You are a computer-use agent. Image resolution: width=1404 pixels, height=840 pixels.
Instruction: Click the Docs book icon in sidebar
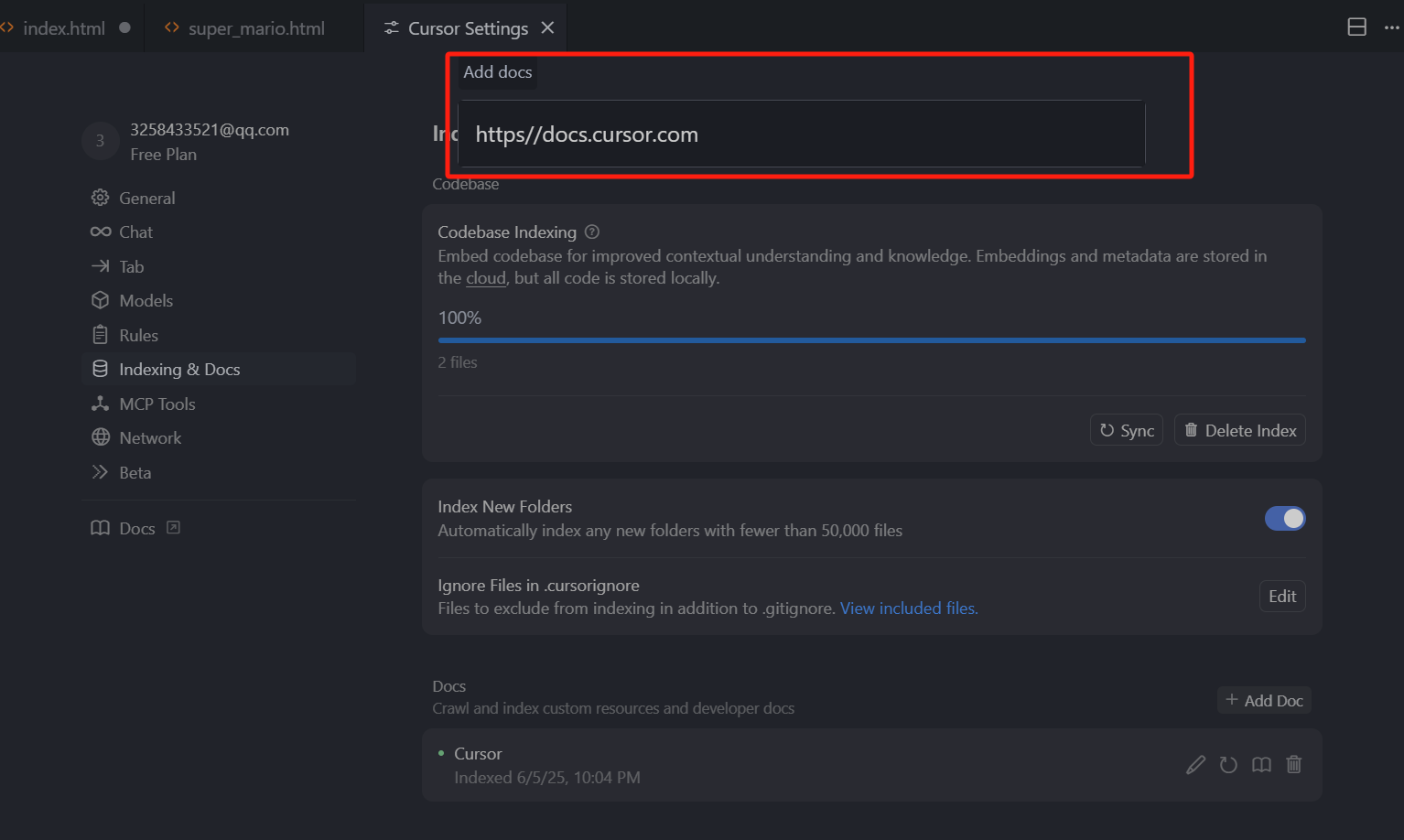[x=100, y=528]
